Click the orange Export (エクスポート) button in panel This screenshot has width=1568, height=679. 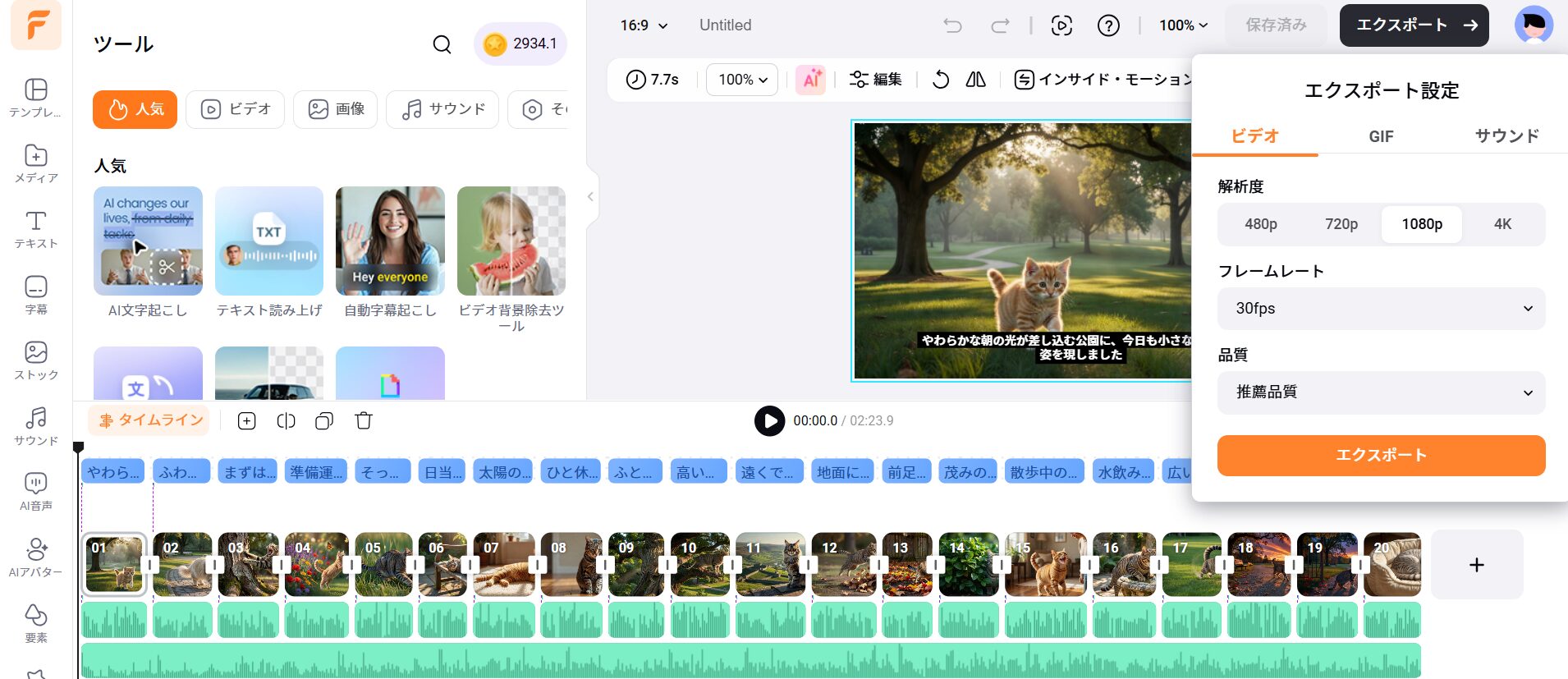point(1381,456)
